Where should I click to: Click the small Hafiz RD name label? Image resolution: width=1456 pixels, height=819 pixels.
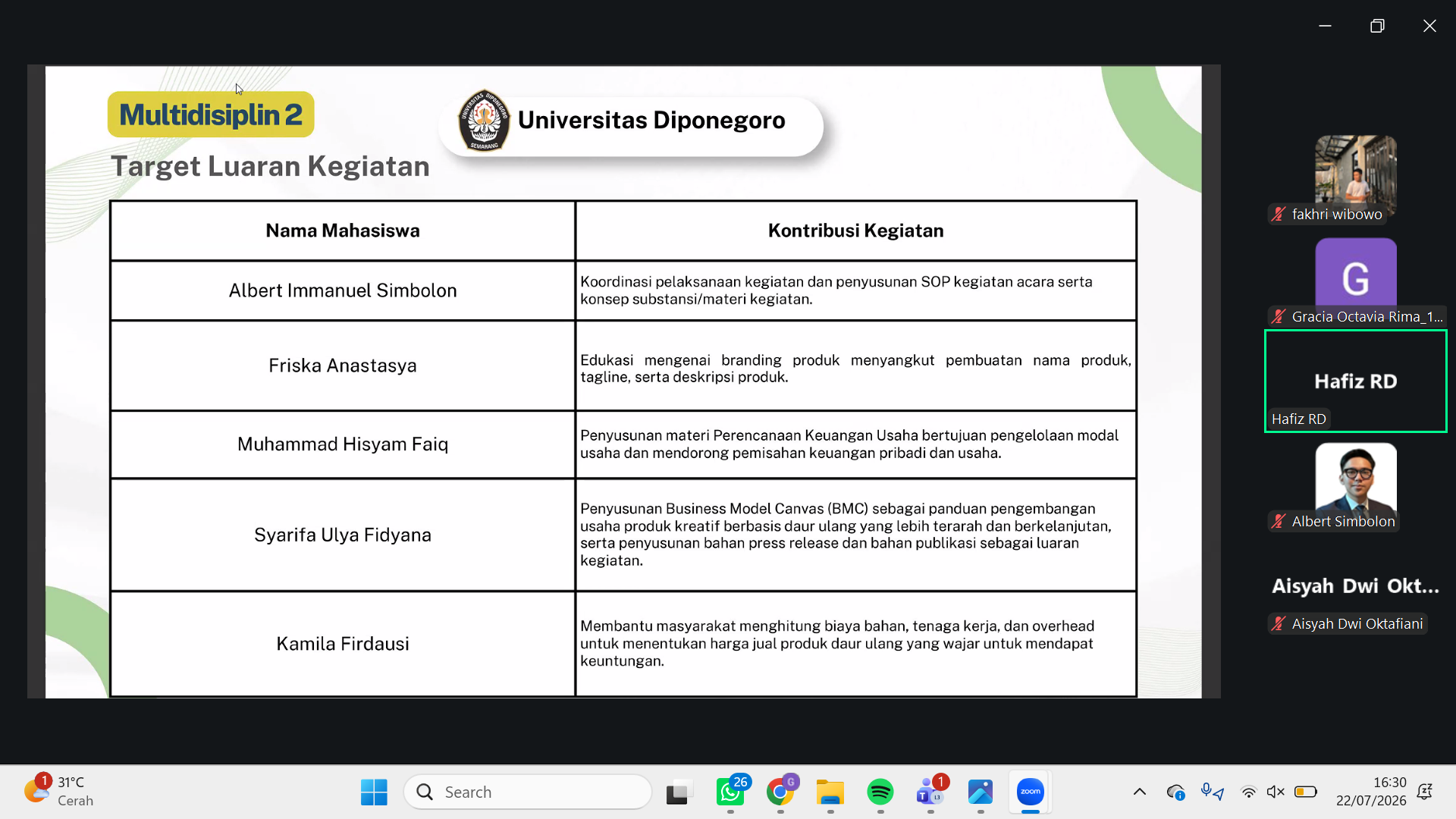tap(1298, 419)
